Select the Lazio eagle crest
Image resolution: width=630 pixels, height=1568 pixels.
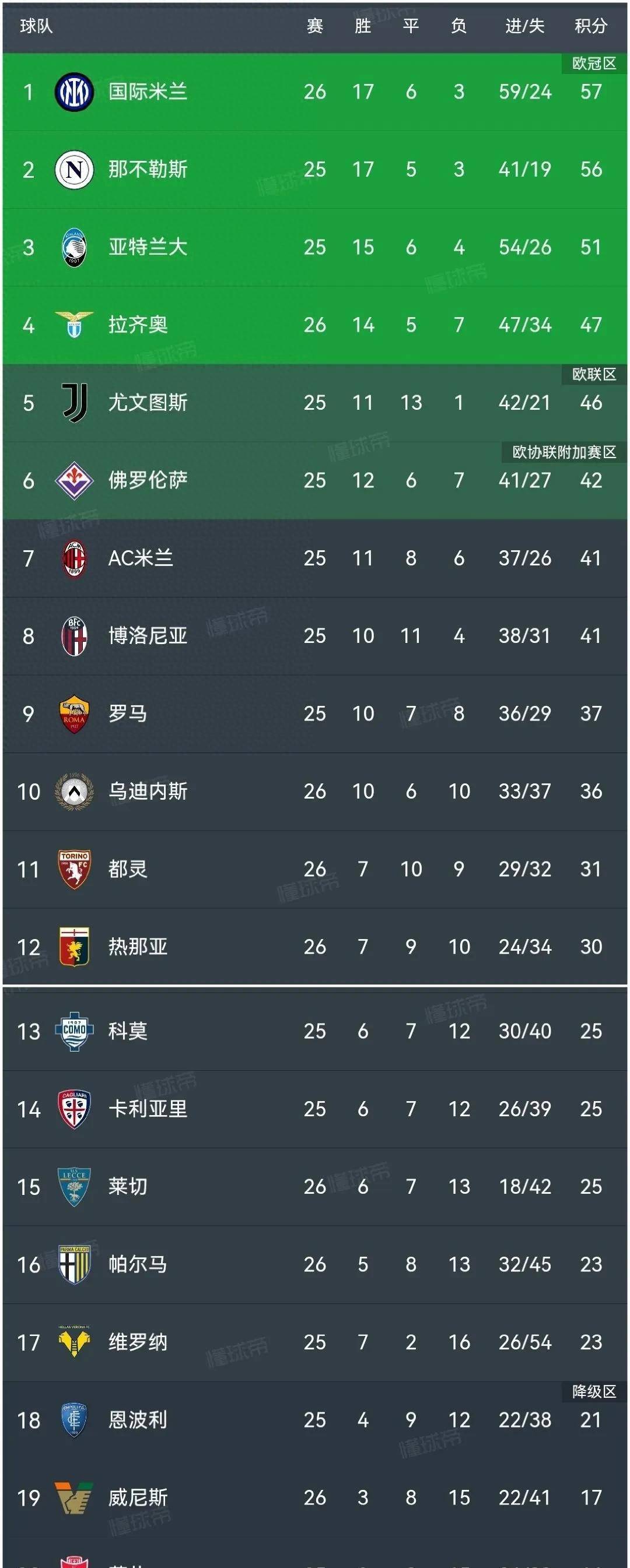tap(74, 325)
